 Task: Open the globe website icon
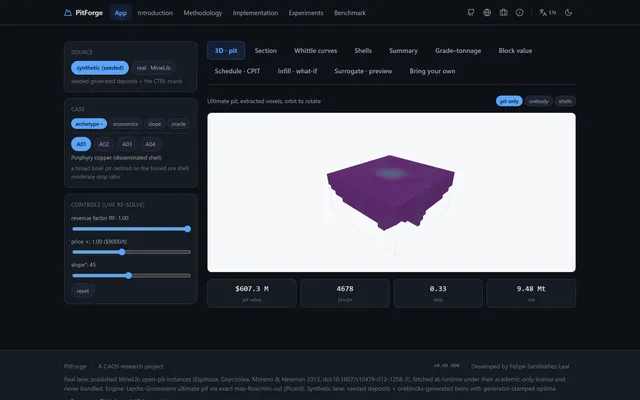487,13
